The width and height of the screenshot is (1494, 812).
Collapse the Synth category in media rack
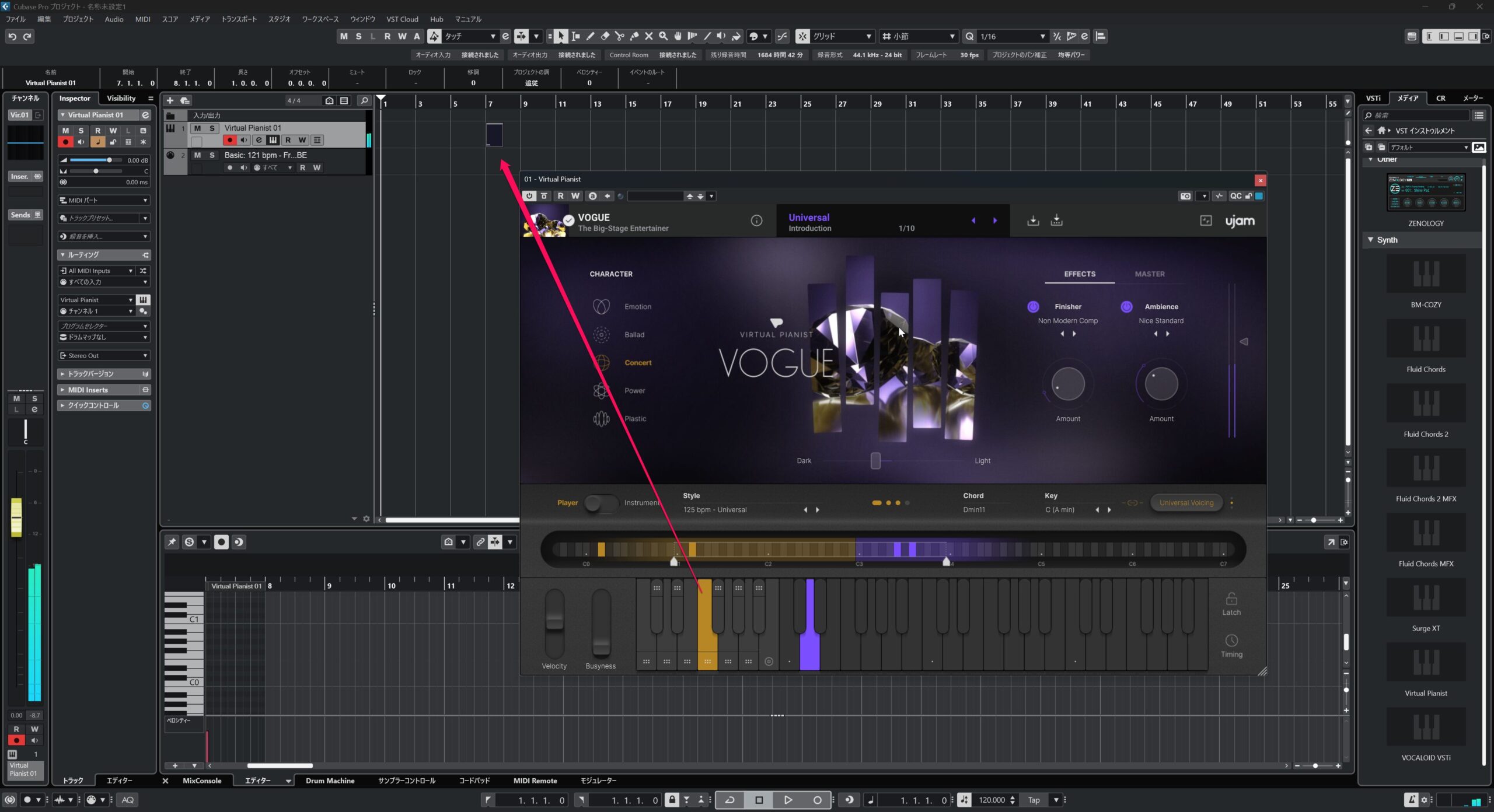tap(1370, 240)
